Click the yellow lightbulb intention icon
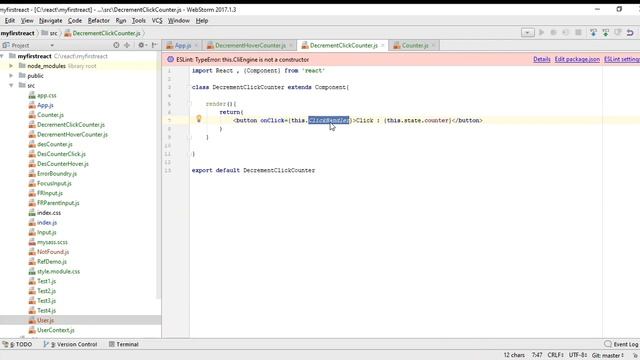 (x=199, y=119)
